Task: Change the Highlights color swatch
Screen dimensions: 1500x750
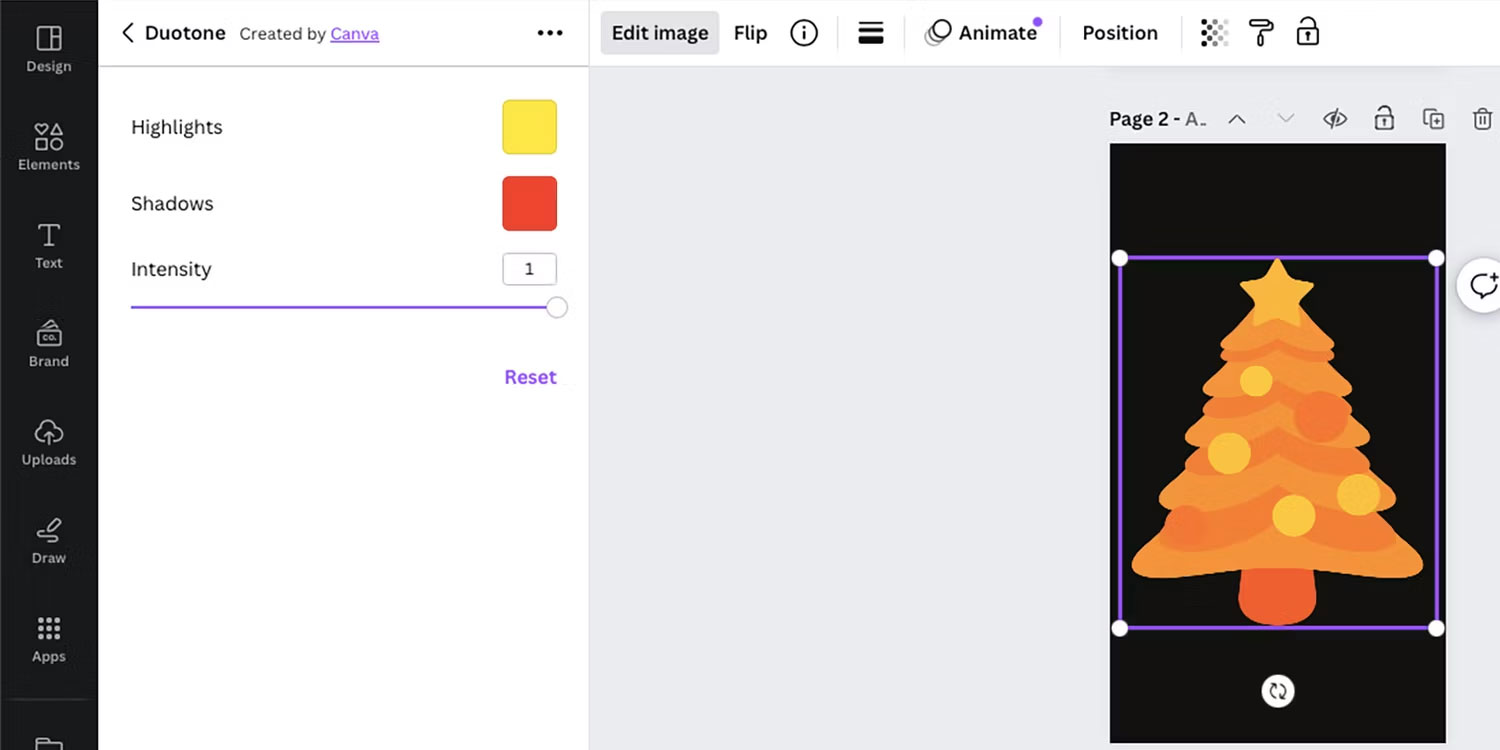Action: coord(529,127)
